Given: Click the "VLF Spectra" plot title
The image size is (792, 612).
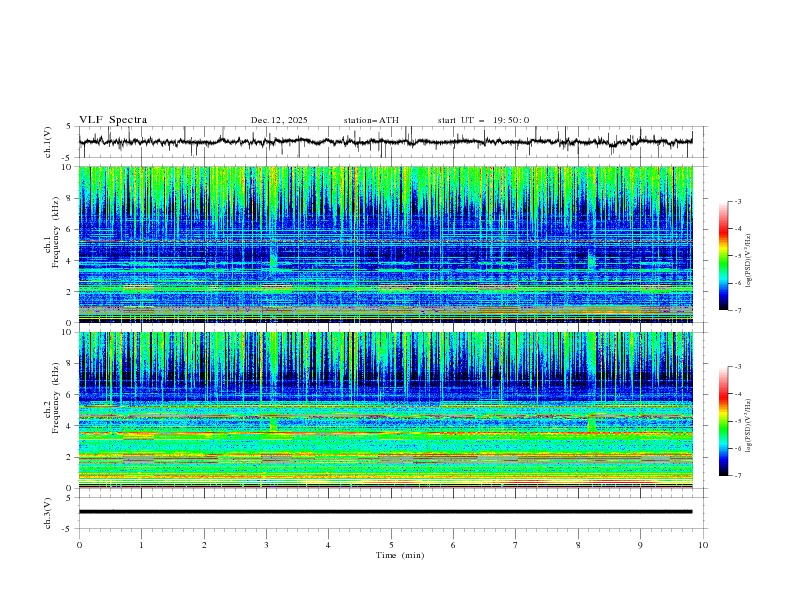Looking at the screenshot, I should coord(113,120).
